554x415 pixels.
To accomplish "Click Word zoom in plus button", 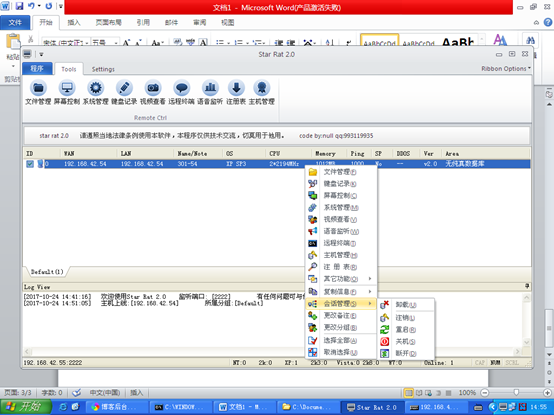I will tap(548, 393).
